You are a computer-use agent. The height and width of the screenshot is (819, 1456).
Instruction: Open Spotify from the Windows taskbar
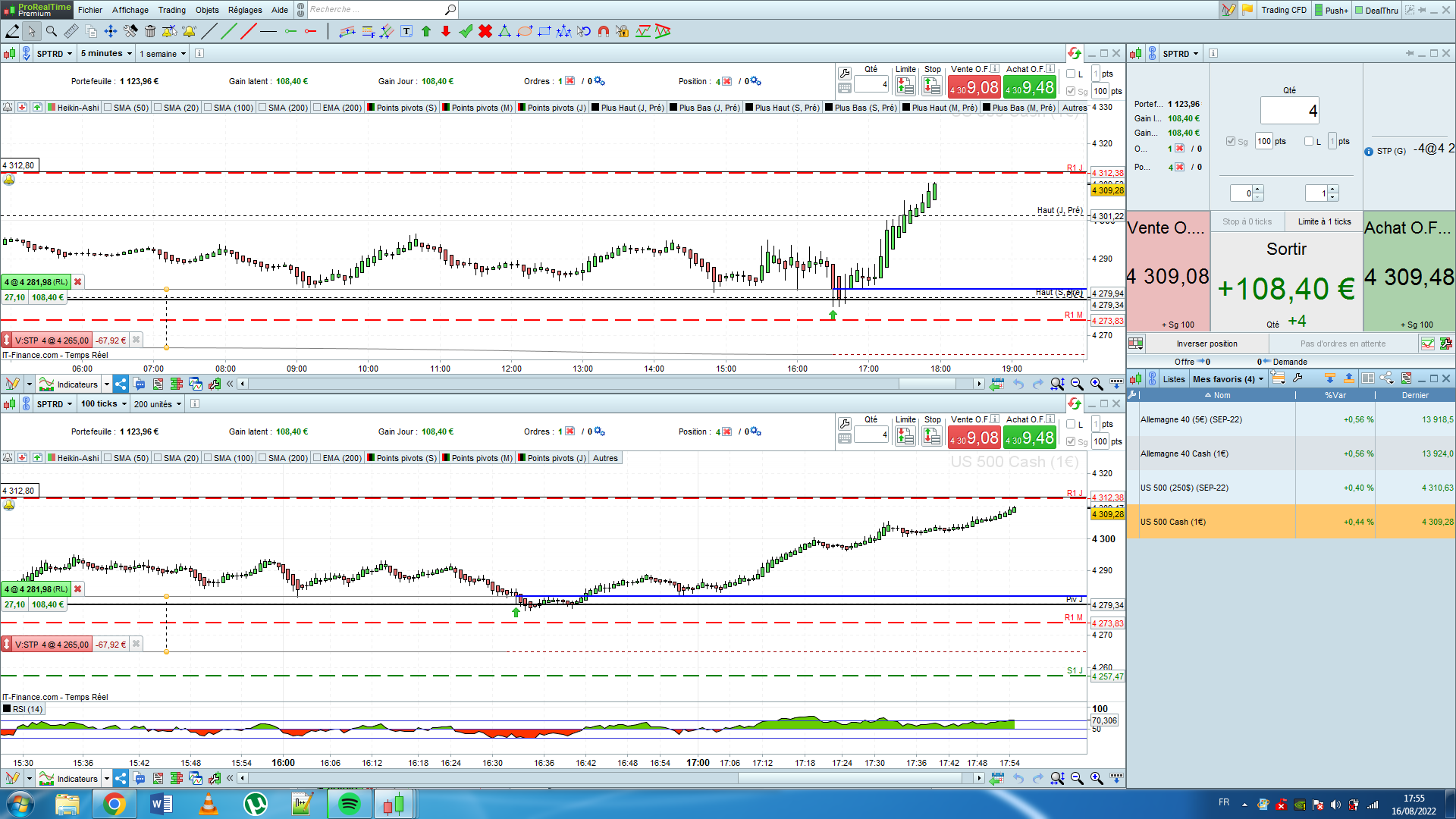[349, 804]
